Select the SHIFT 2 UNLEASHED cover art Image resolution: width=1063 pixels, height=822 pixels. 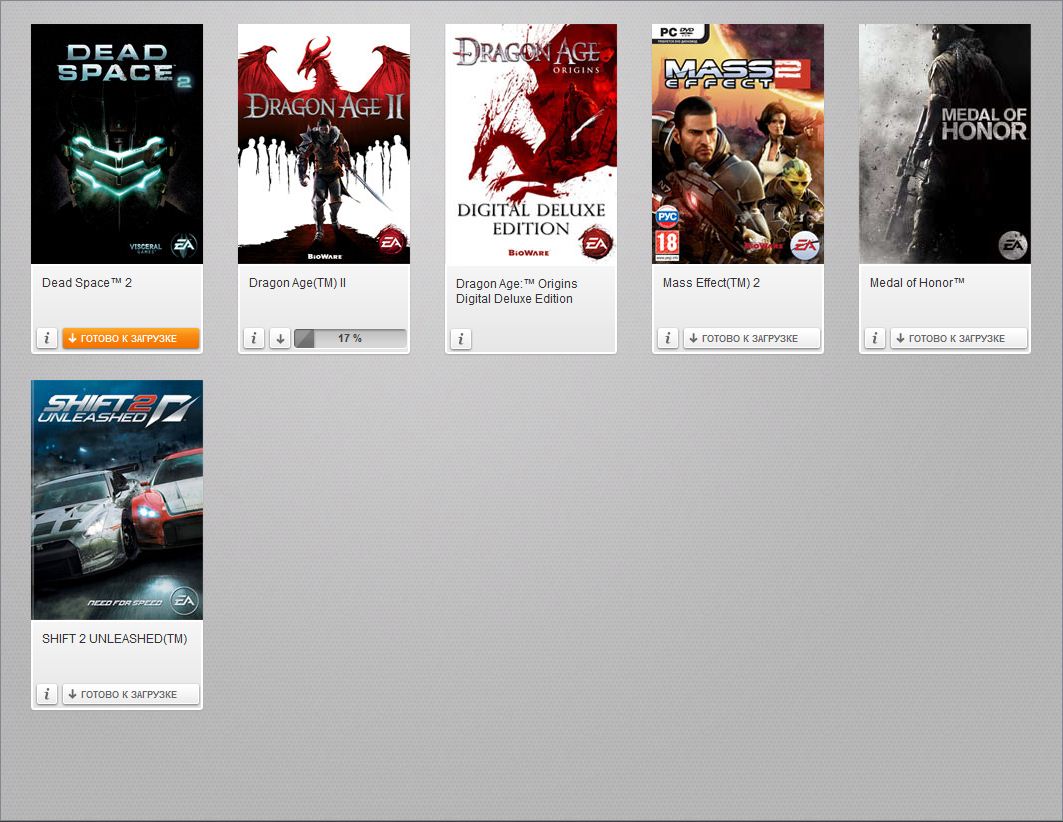(117, 499)
